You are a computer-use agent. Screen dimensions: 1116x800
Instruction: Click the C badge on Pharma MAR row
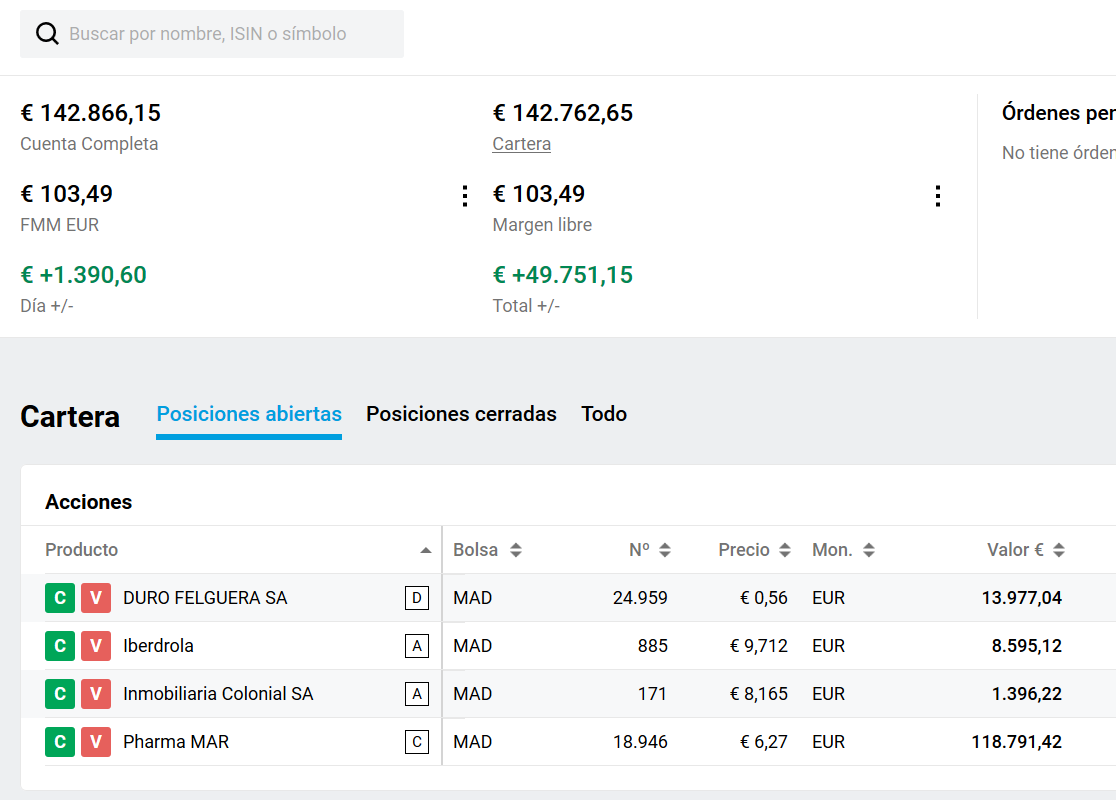tap(417, 742)
